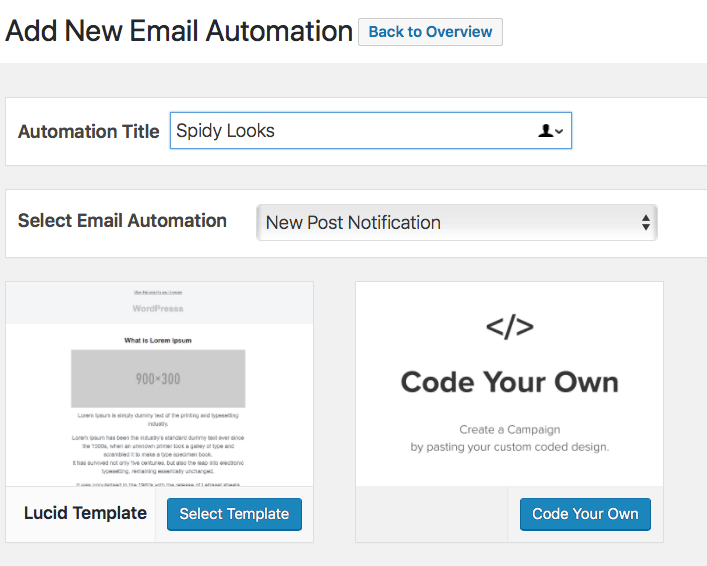Click the Back to Overview button
This screenshot has width=707, height=566.
tap(430, 32)
